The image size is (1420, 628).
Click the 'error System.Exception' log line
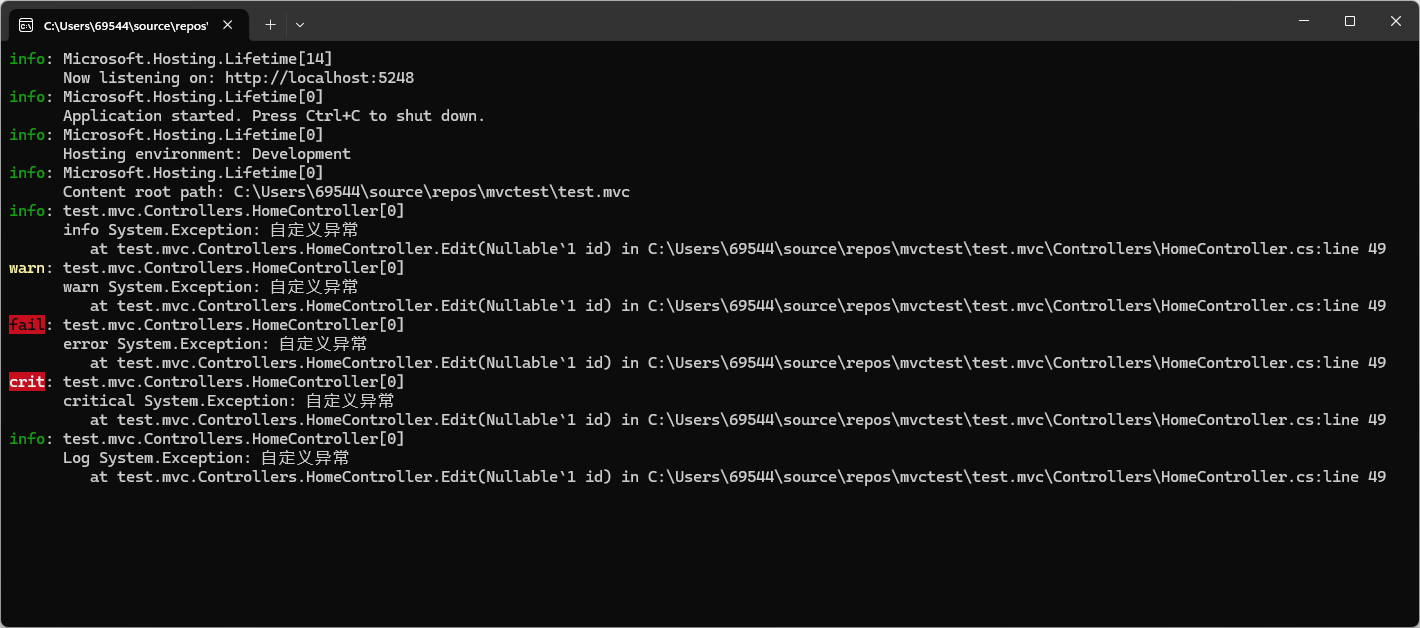click(x=215, y=344)
